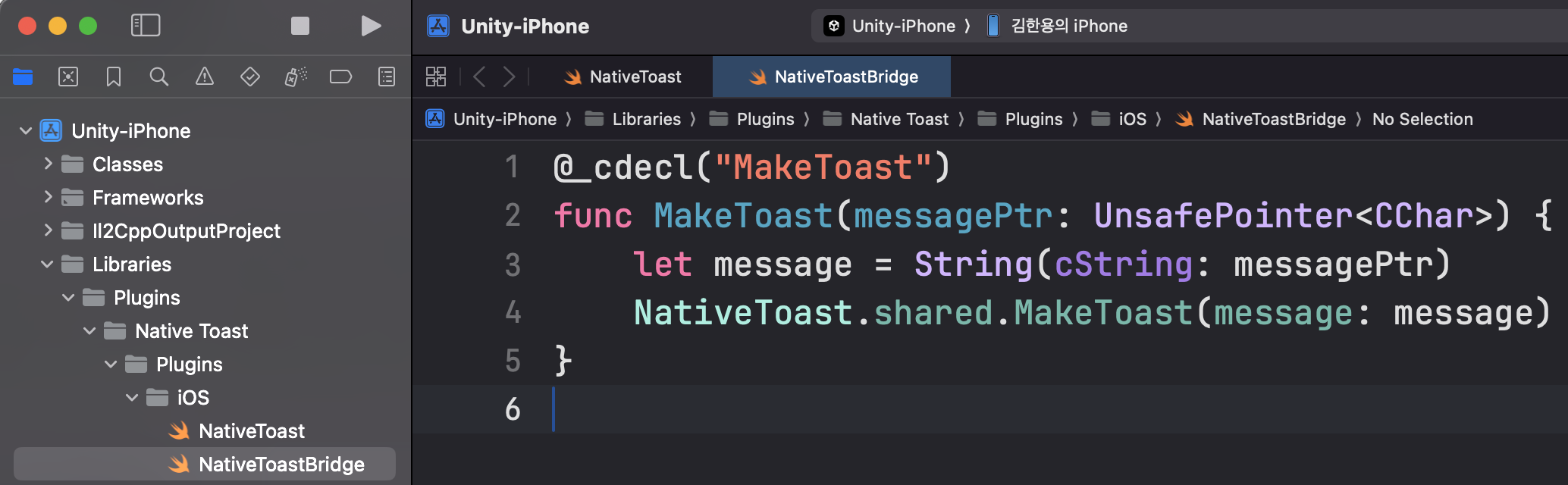
Task: Toggle the navigator sidebar panel
Action: 146,26
